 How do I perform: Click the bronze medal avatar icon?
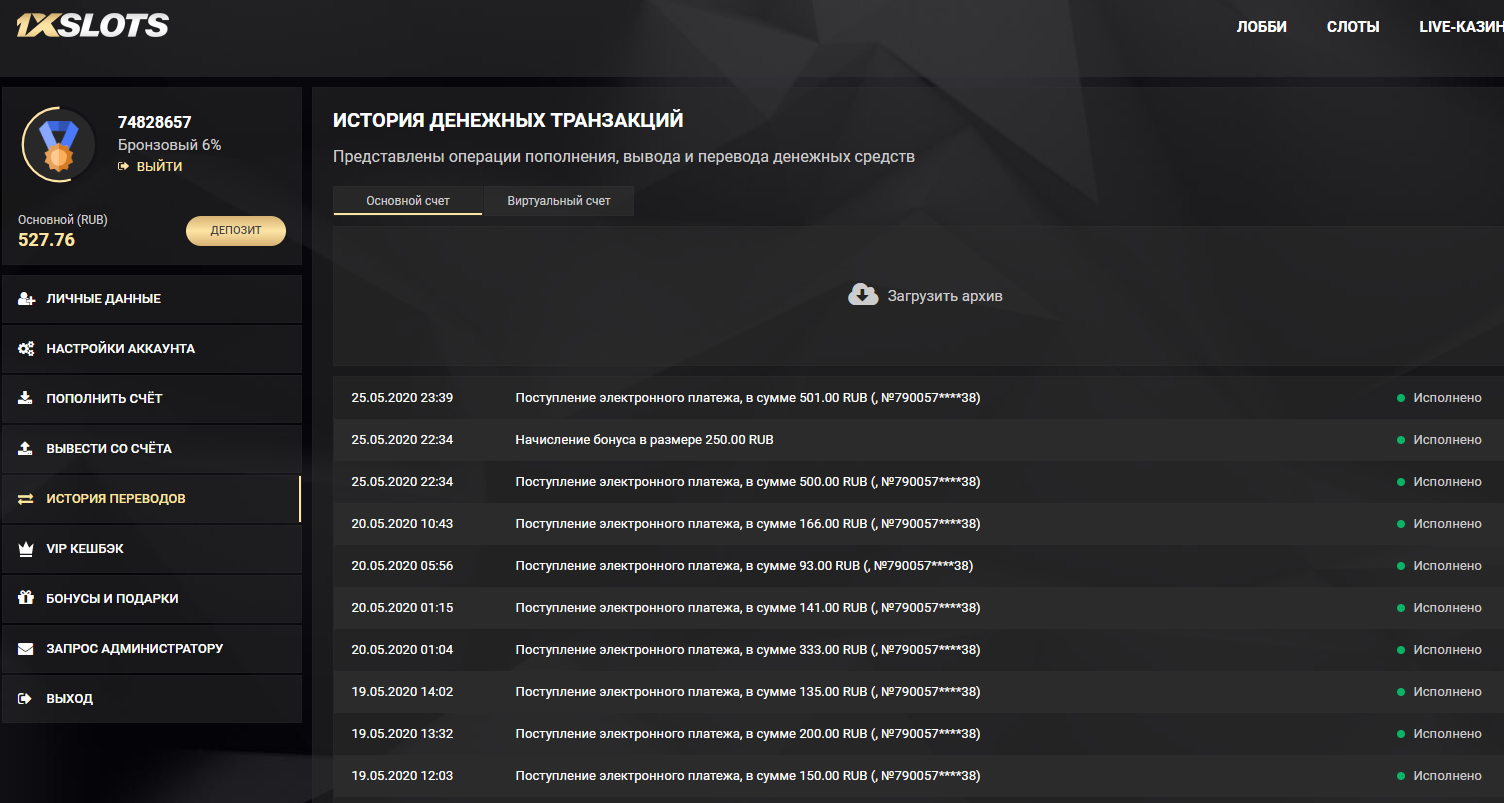58,145
